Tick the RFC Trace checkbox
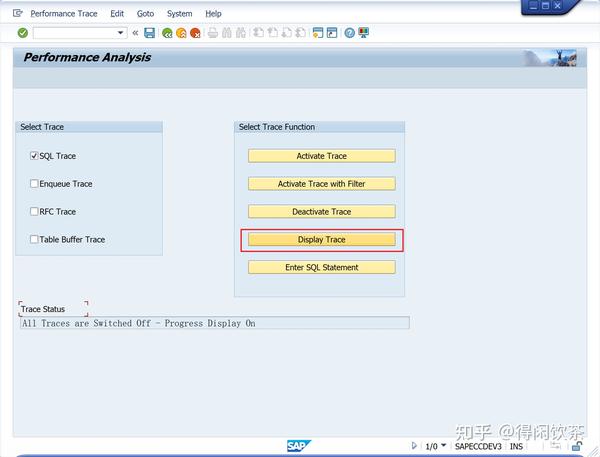Screen dimensions: 600x457 (34, 212)
